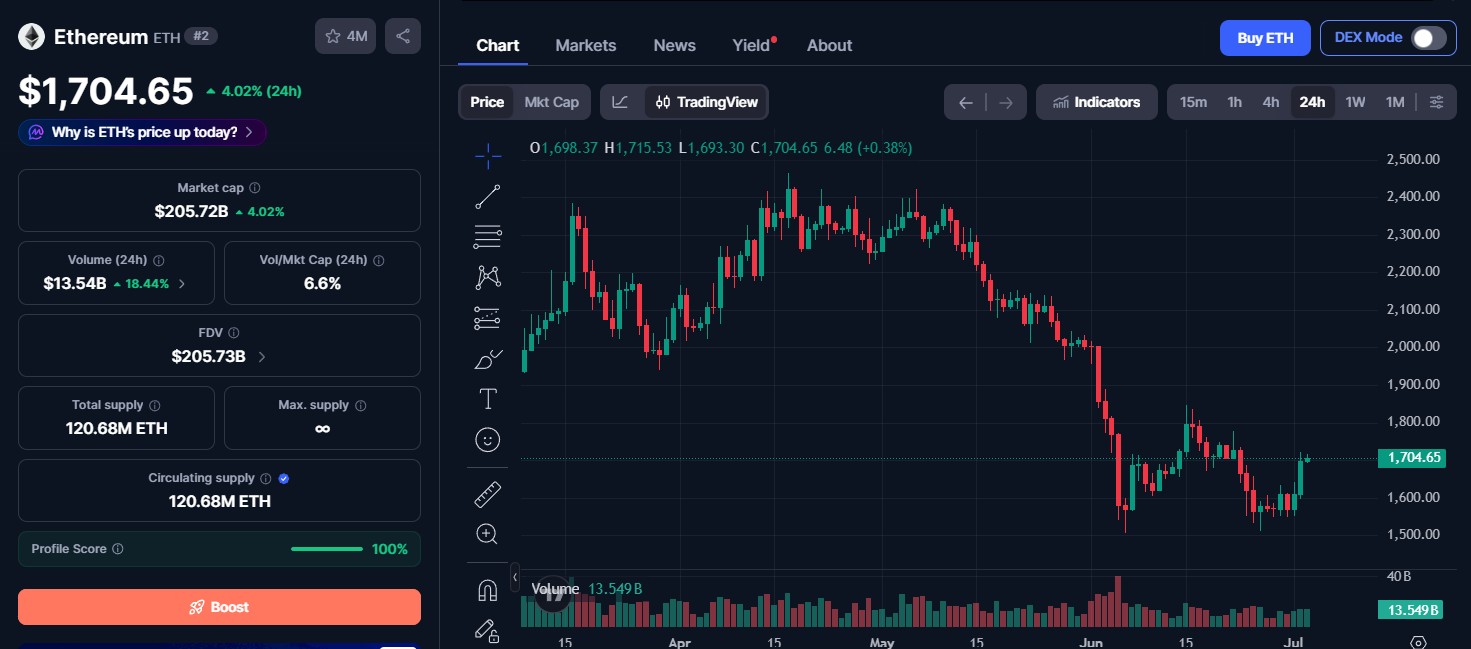1471x649 pixels.
Task: Click the Ethereum logo icon
Action: 31,37
